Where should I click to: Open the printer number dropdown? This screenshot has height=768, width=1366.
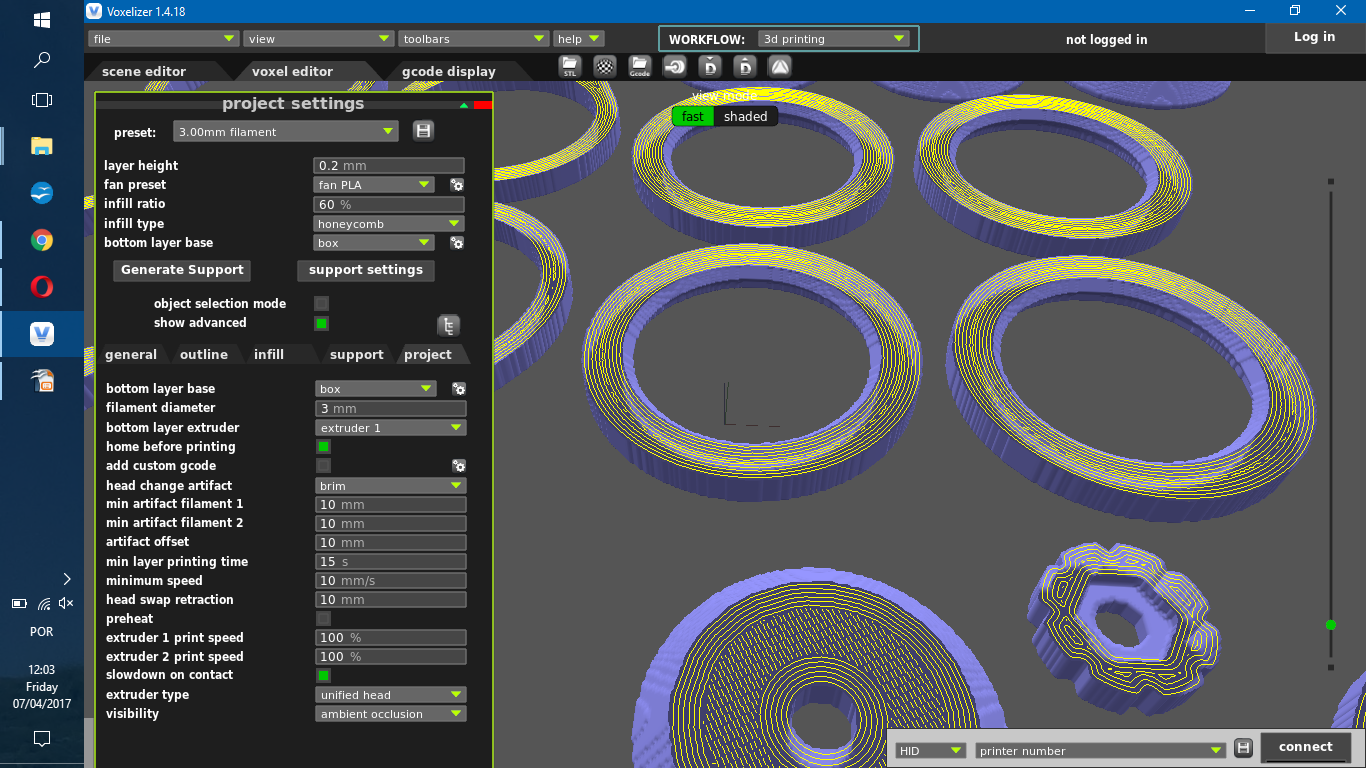point(1101,750)
